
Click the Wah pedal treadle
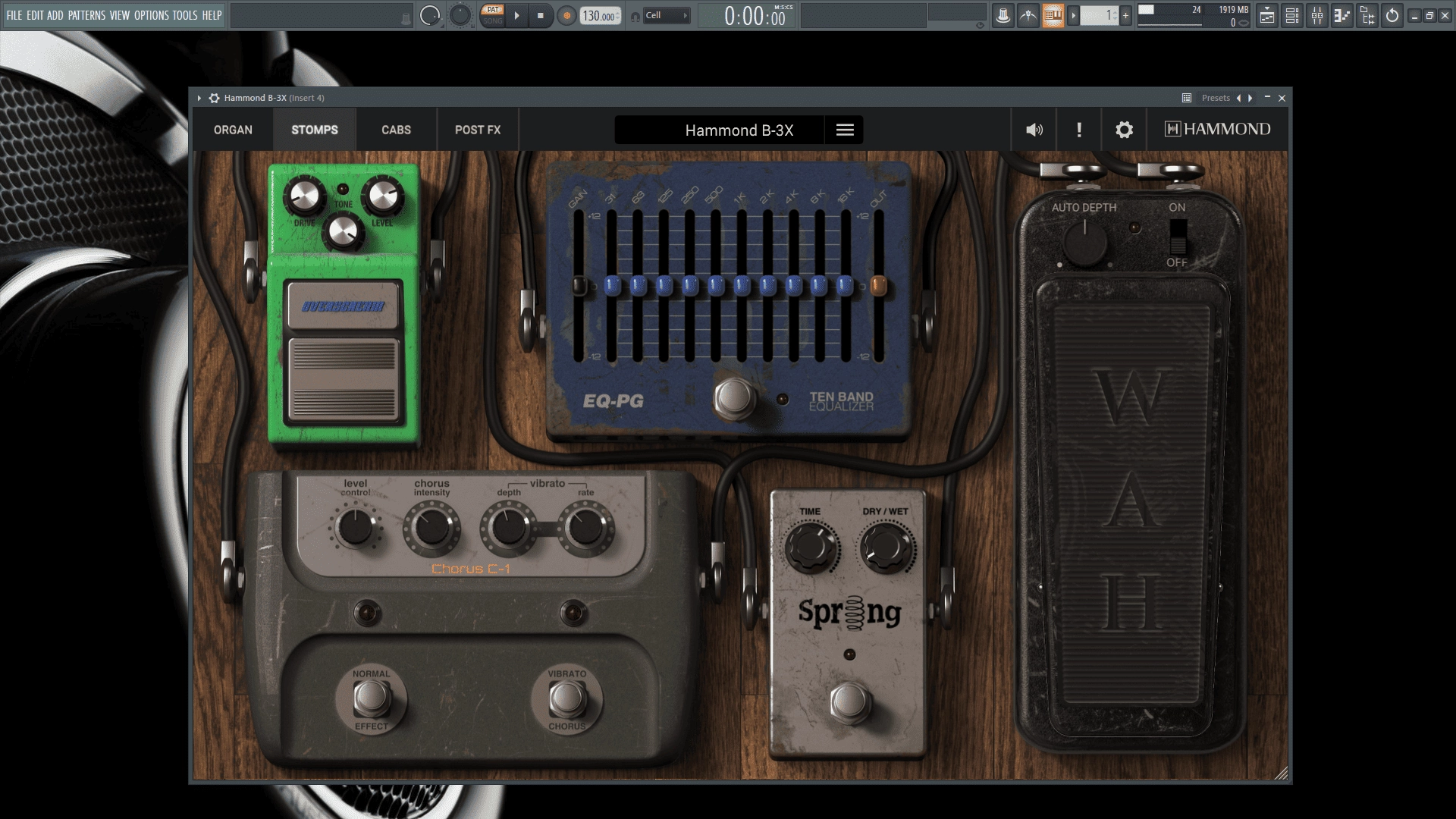(1131, 504)
